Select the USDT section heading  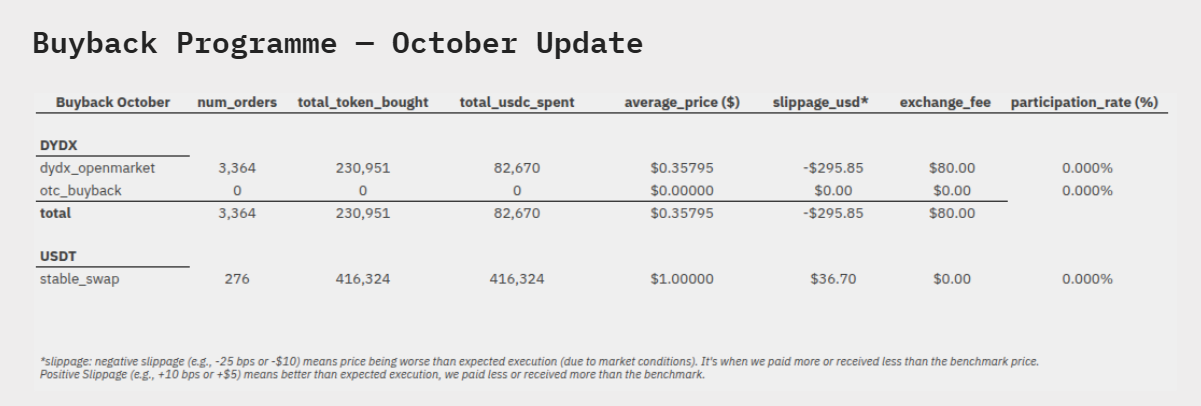coord(58,256)
